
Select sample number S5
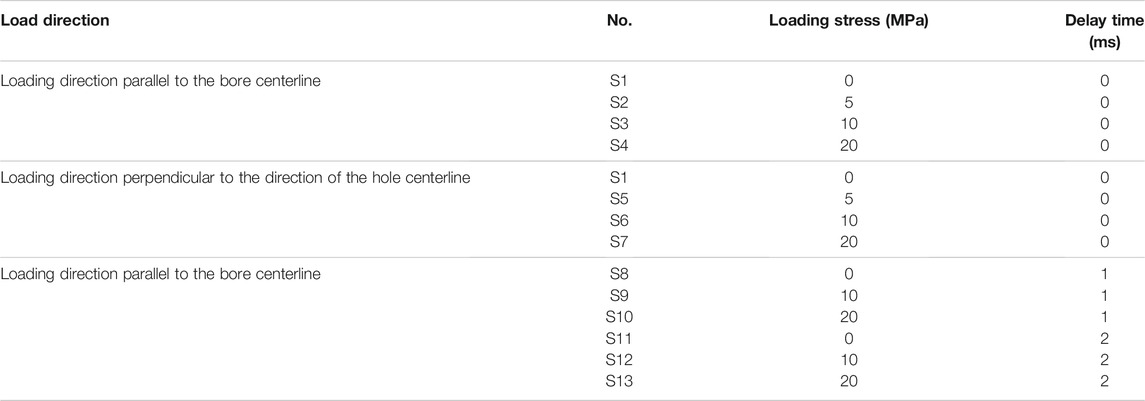pyautogui.click(x=619, y=199)
